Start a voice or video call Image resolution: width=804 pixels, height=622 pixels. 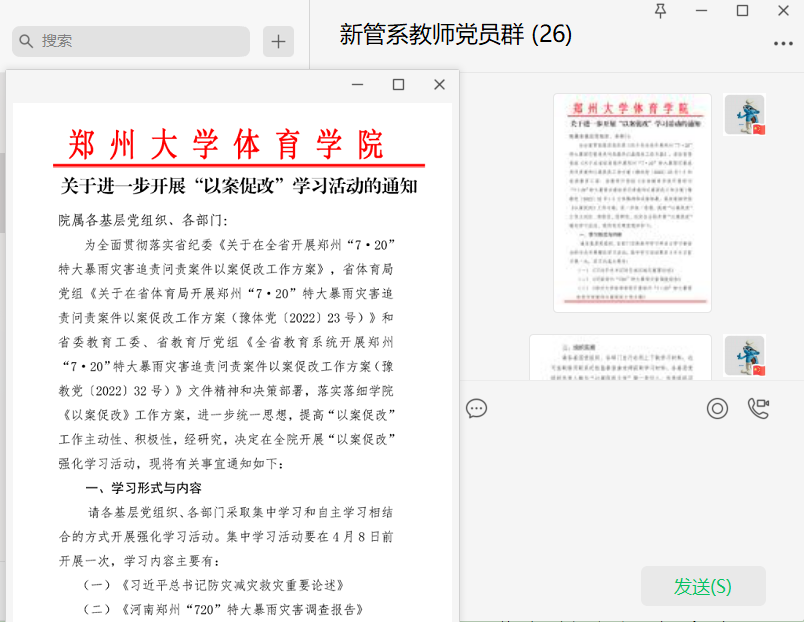pos(759,408)
